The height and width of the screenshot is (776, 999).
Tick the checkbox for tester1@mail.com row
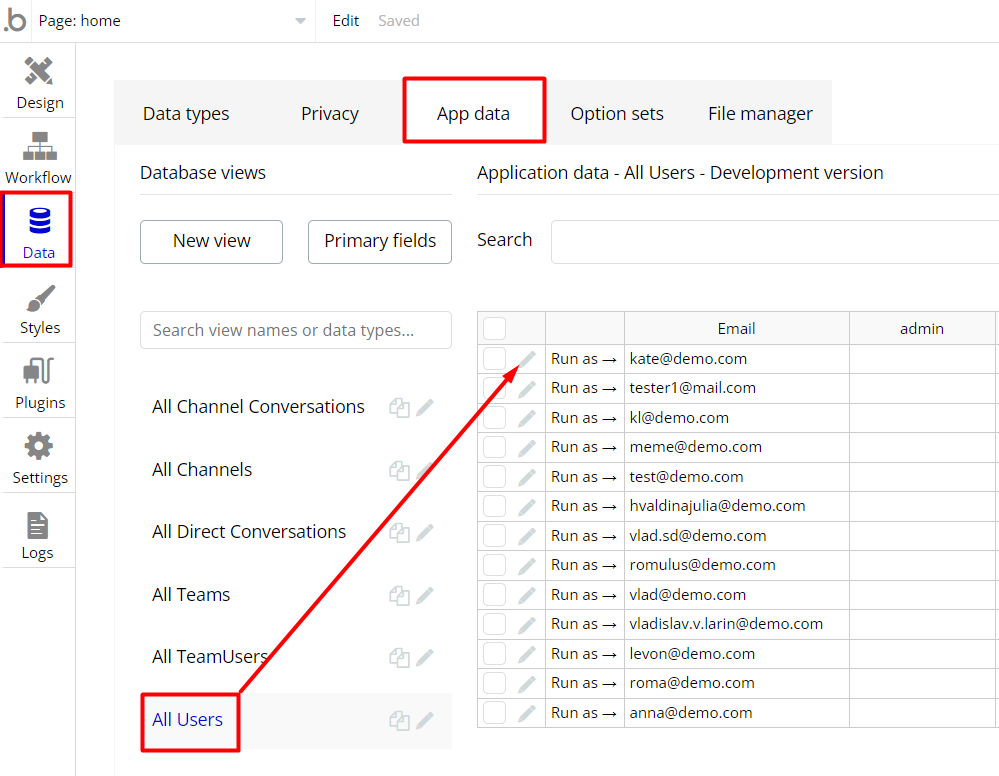(494, 388)
